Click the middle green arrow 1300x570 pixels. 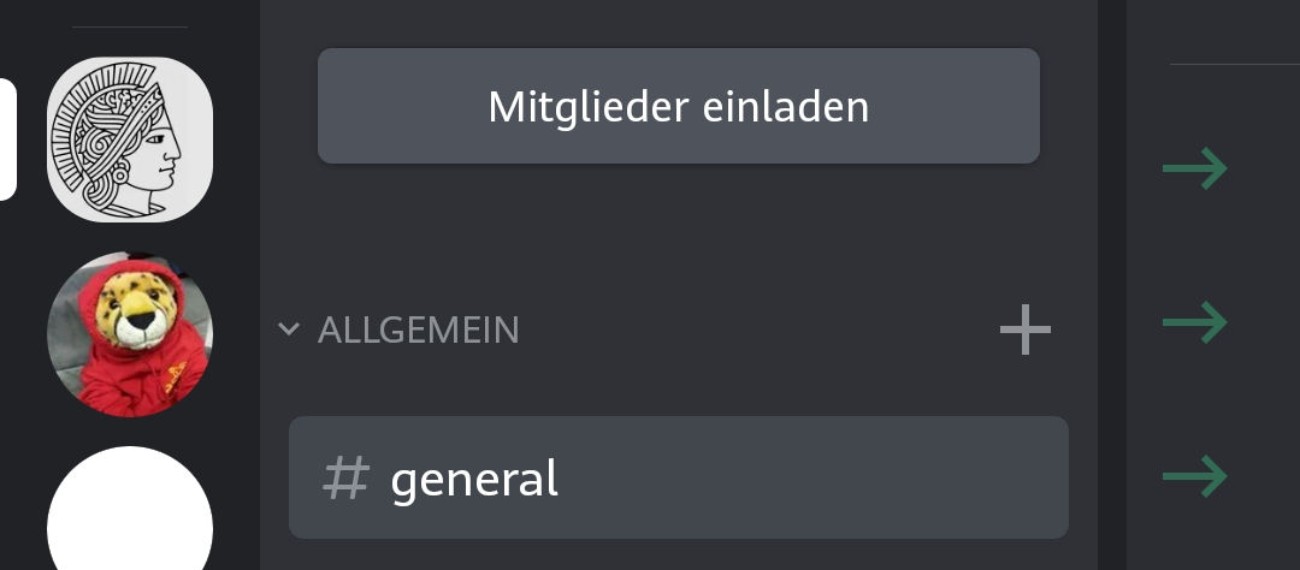coord(1194,323)
